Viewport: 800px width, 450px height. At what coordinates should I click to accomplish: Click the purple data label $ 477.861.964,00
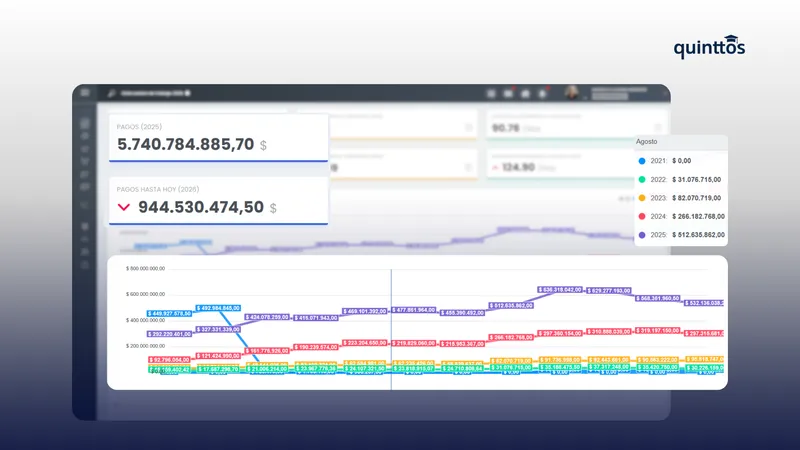[x=414, y=310]
